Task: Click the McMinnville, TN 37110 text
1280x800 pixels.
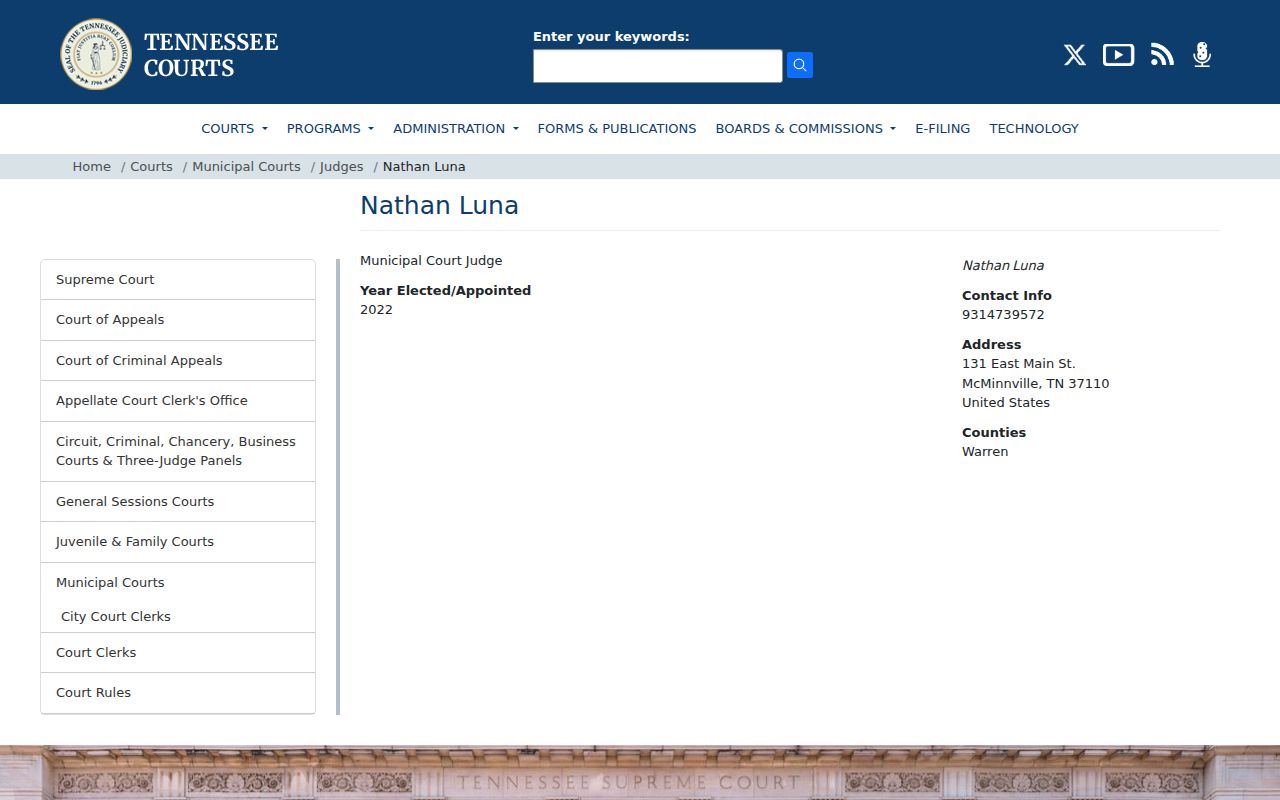Action: pyautogui.click(x=1035, y=384)
